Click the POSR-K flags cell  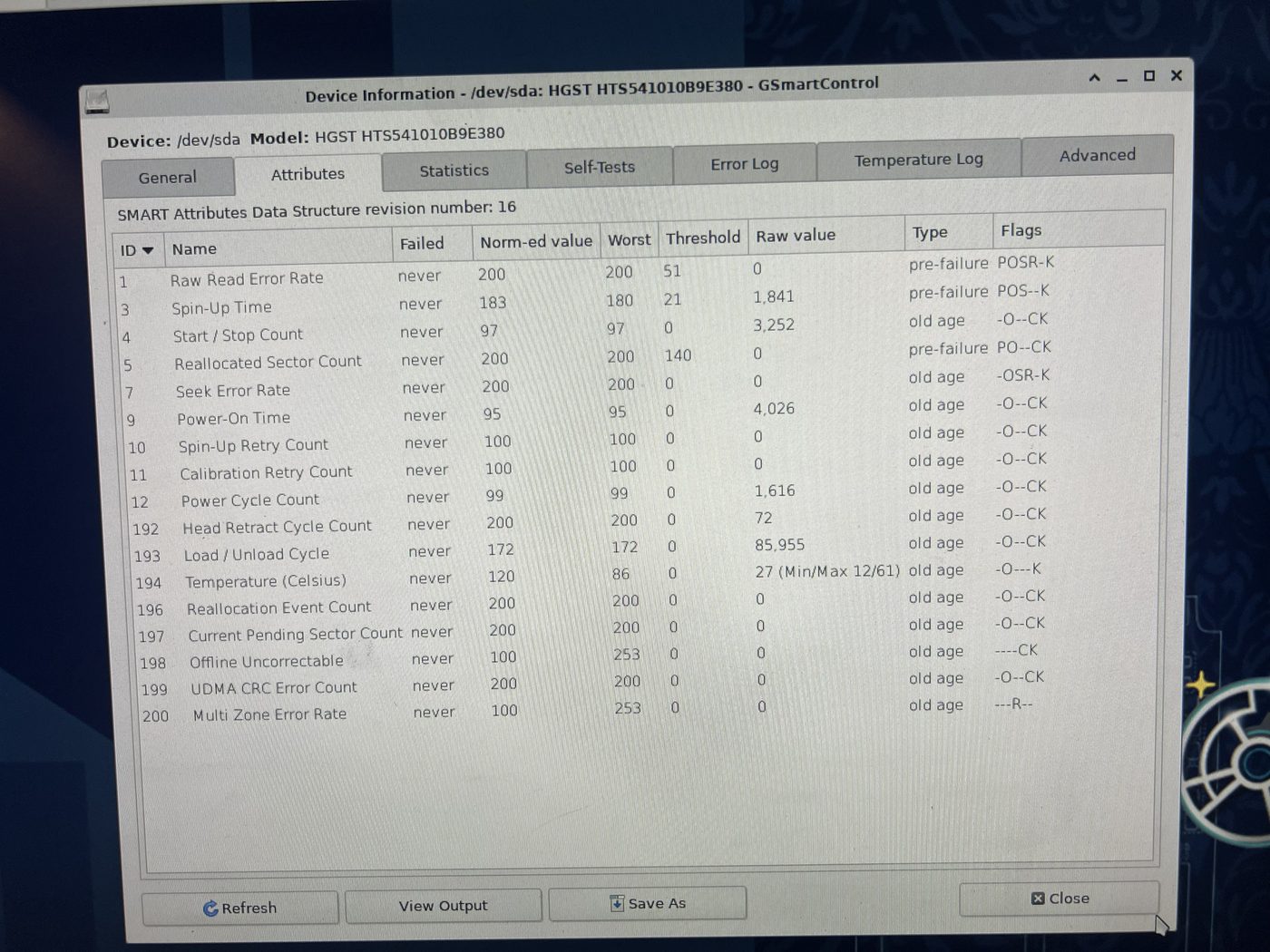click(x=1026, y=262)
